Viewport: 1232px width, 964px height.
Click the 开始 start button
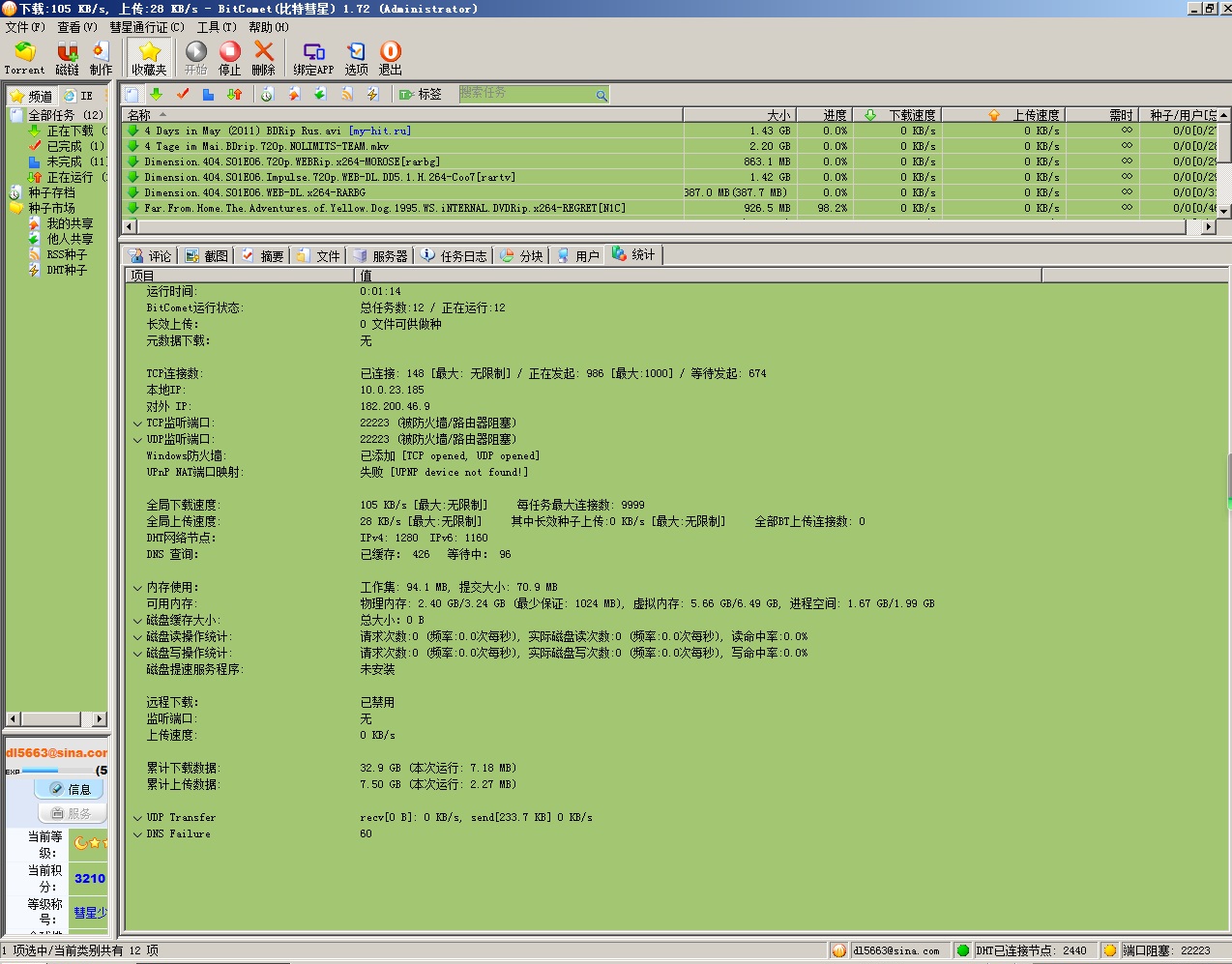(196, 58)
